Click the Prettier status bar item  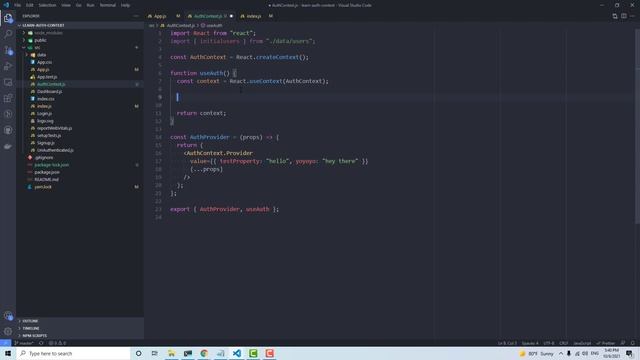[x=606, y=343]
